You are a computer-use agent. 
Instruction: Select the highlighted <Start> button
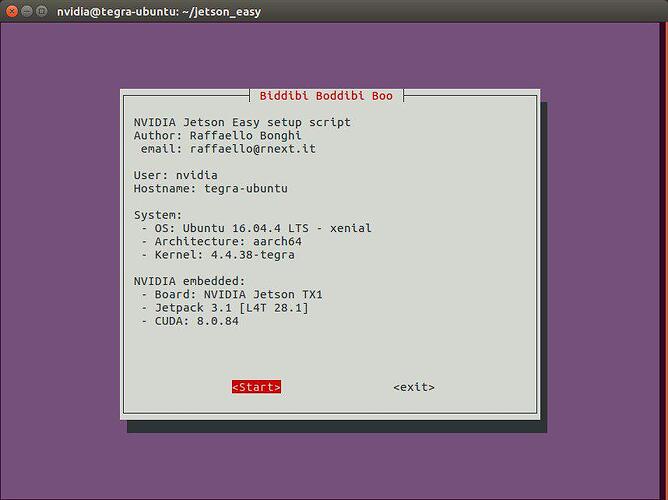(x=256, y=387)
